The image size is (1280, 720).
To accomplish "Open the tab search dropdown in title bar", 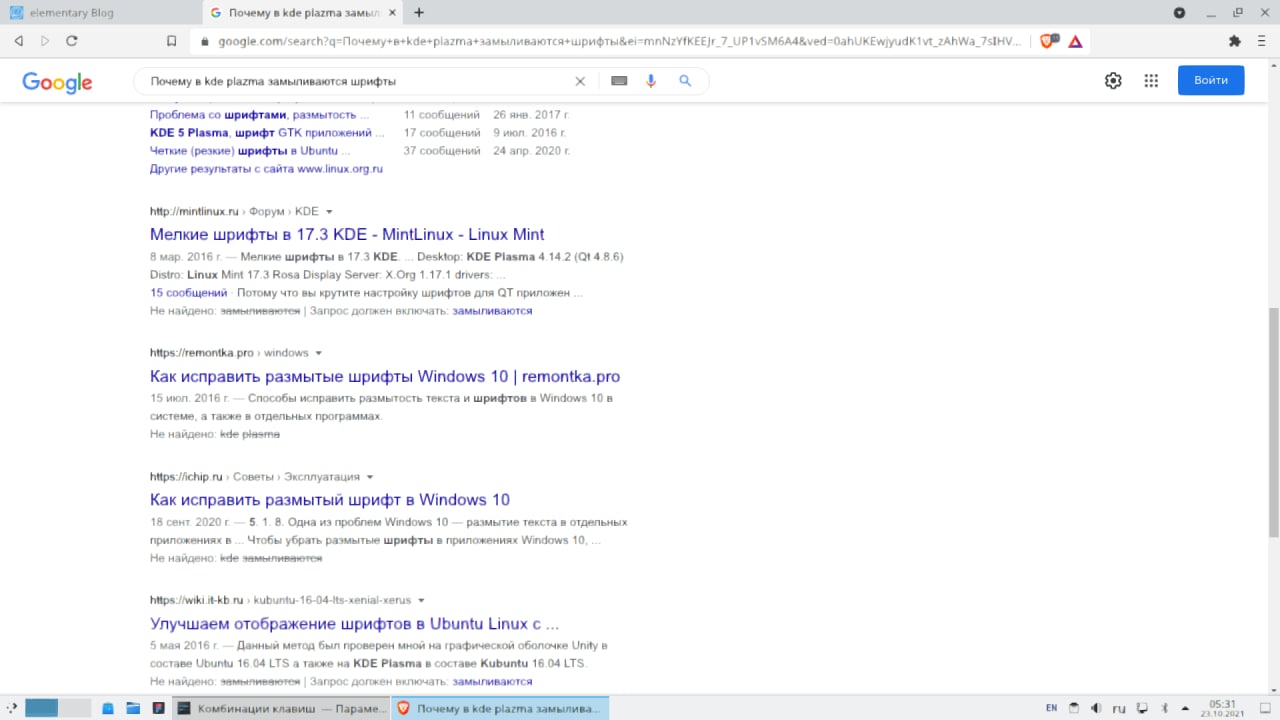I will tap(1179, 13).
